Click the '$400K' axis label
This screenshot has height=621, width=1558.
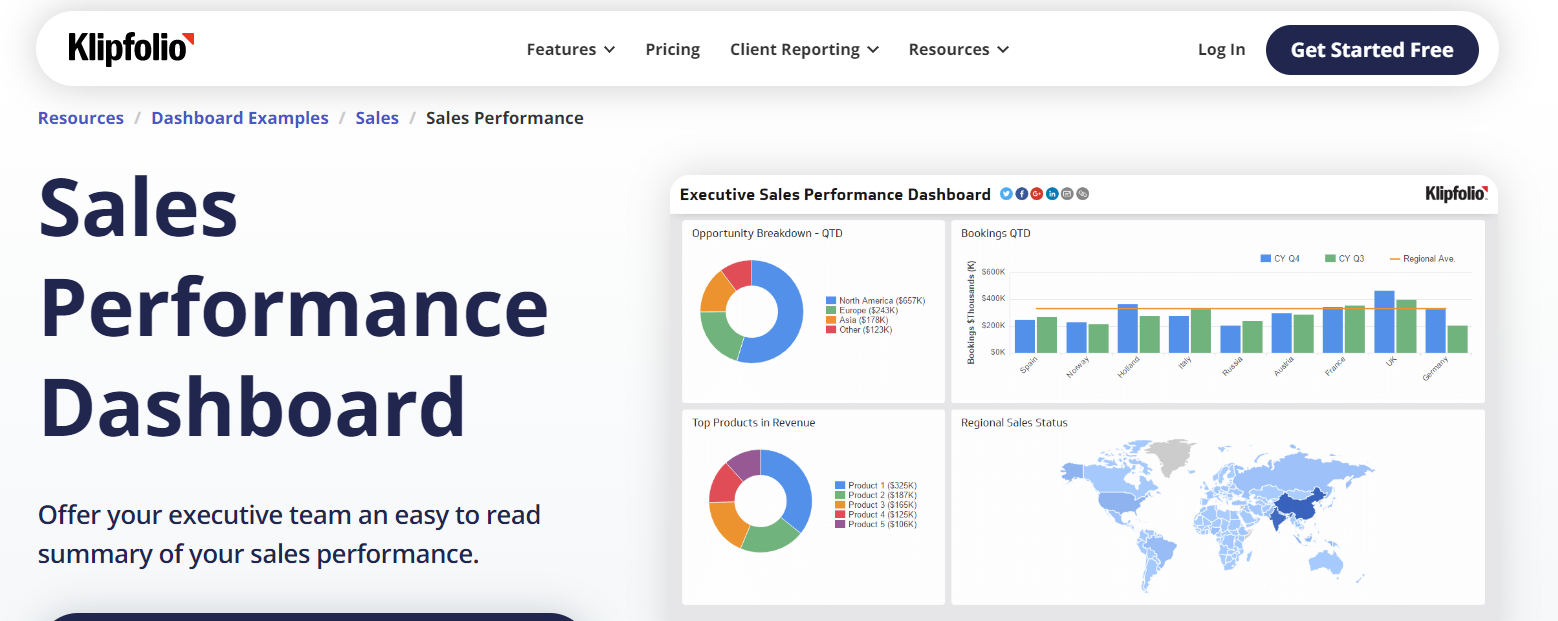click(x=993, y=298)
